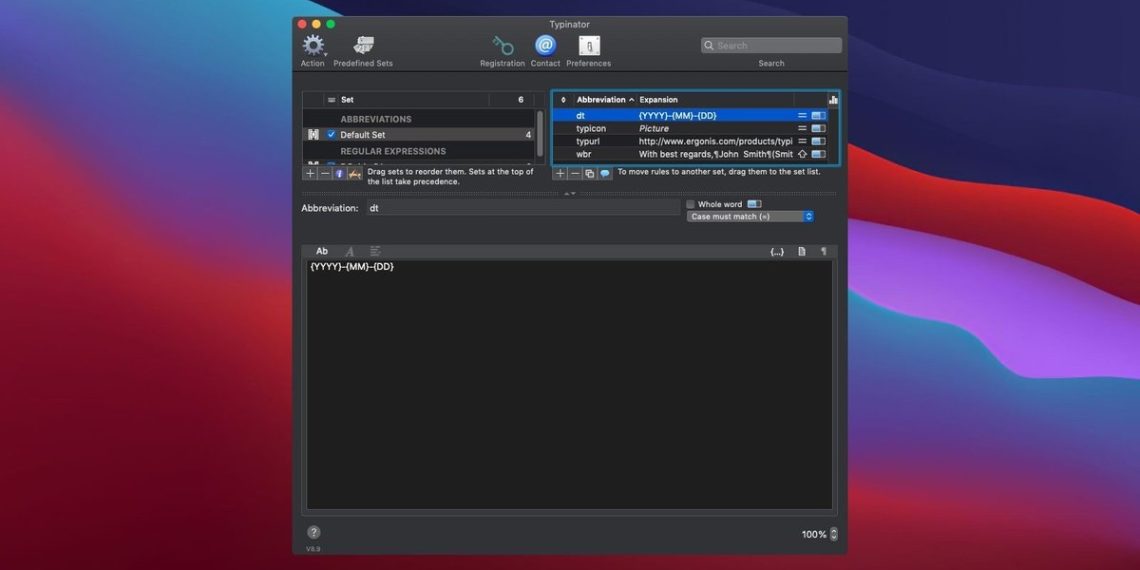Add a new rule with the plus button
1140x570 pixels.
(x=560, y=173)
